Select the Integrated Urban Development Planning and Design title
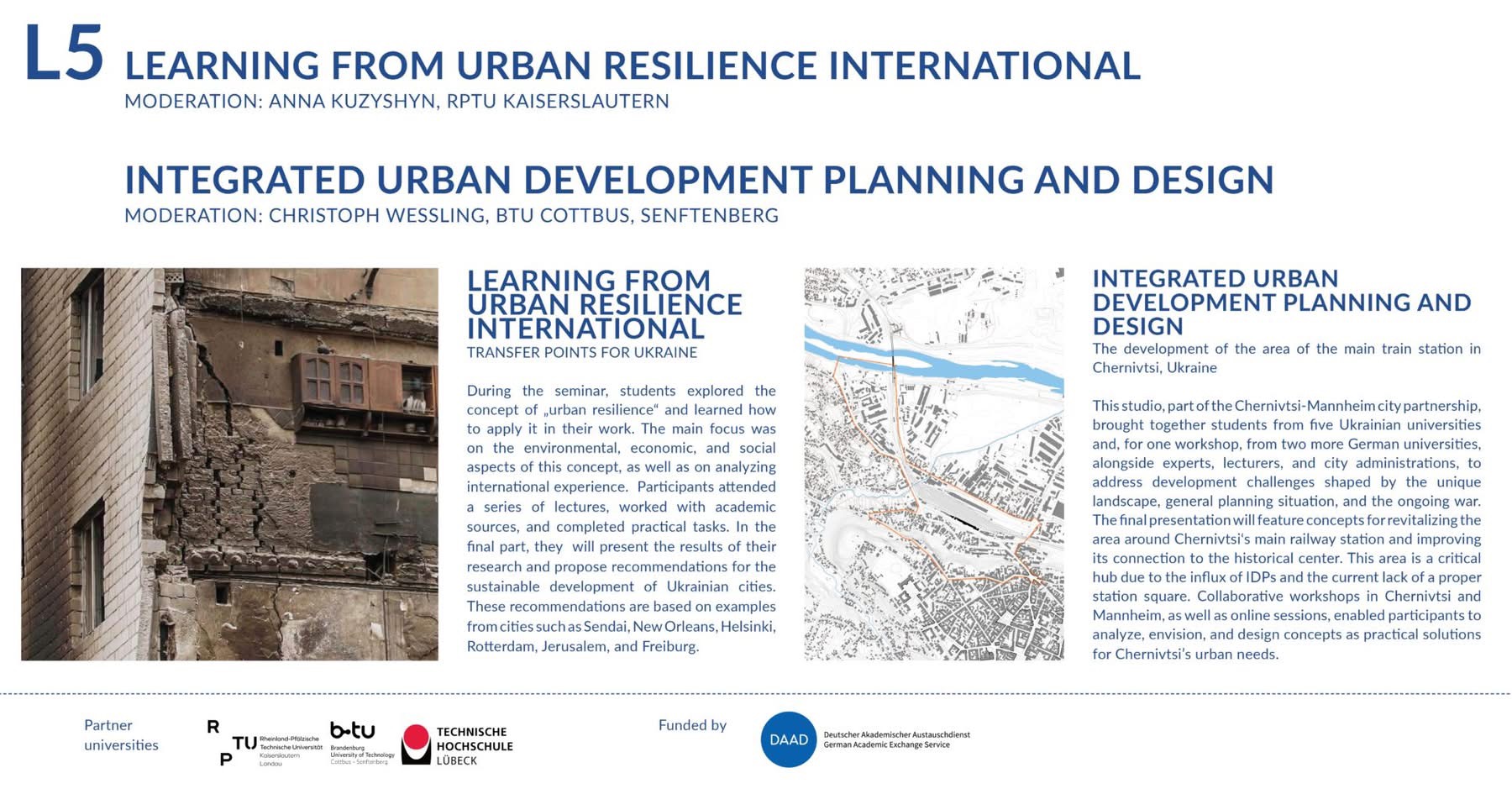 699,180
